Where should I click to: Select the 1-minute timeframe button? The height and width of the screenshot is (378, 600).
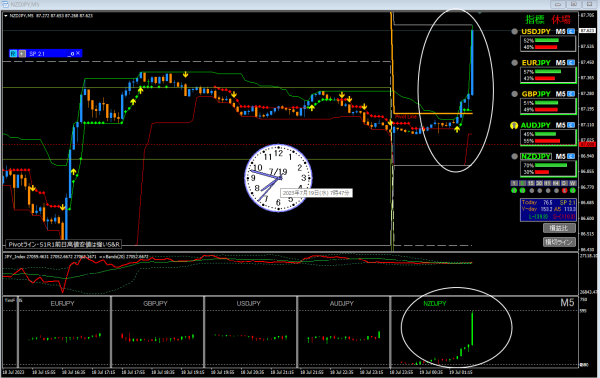point(514,183)
